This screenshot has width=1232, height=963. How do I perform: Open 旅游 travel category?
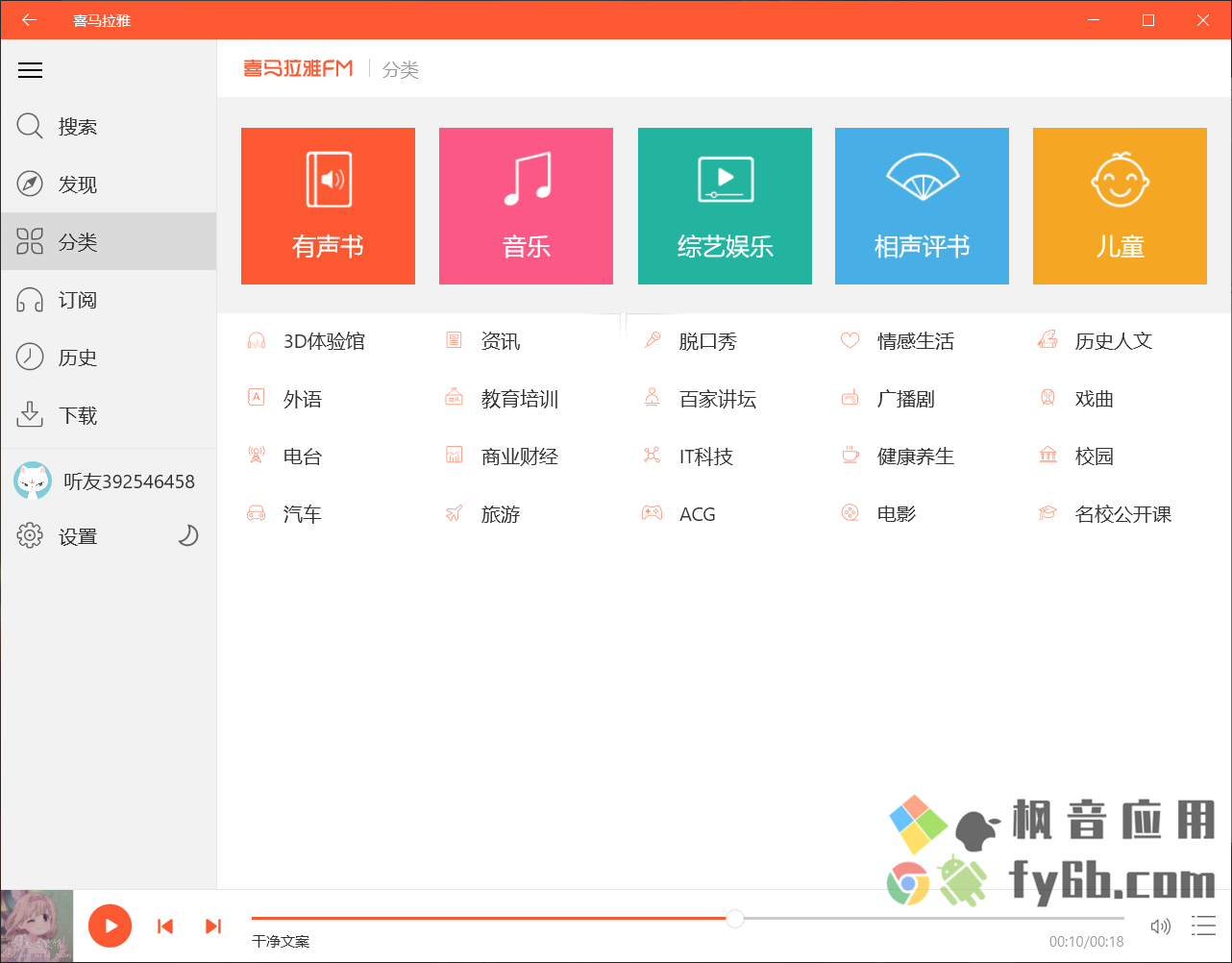(482, 514)
